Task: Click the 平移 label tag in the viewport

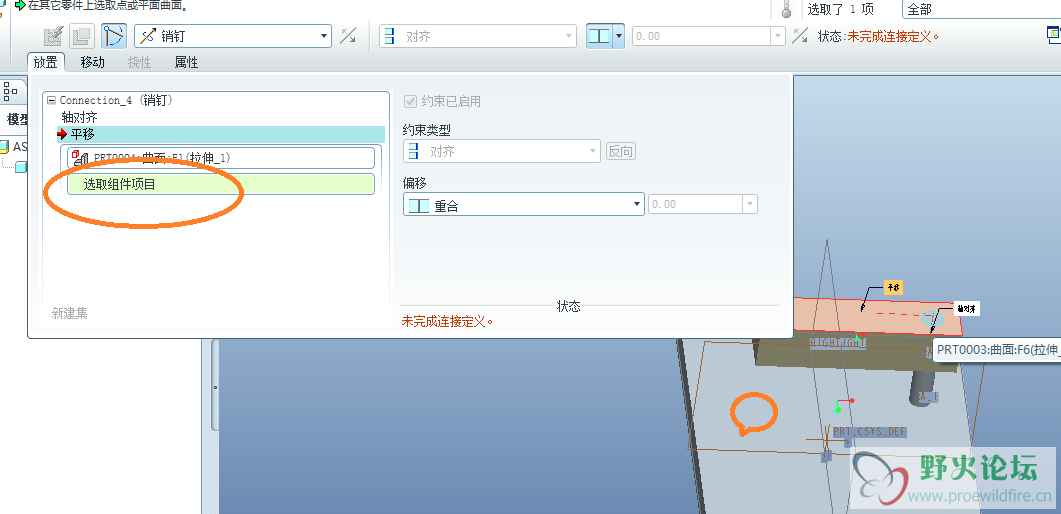Action: (x=893, y=287)
